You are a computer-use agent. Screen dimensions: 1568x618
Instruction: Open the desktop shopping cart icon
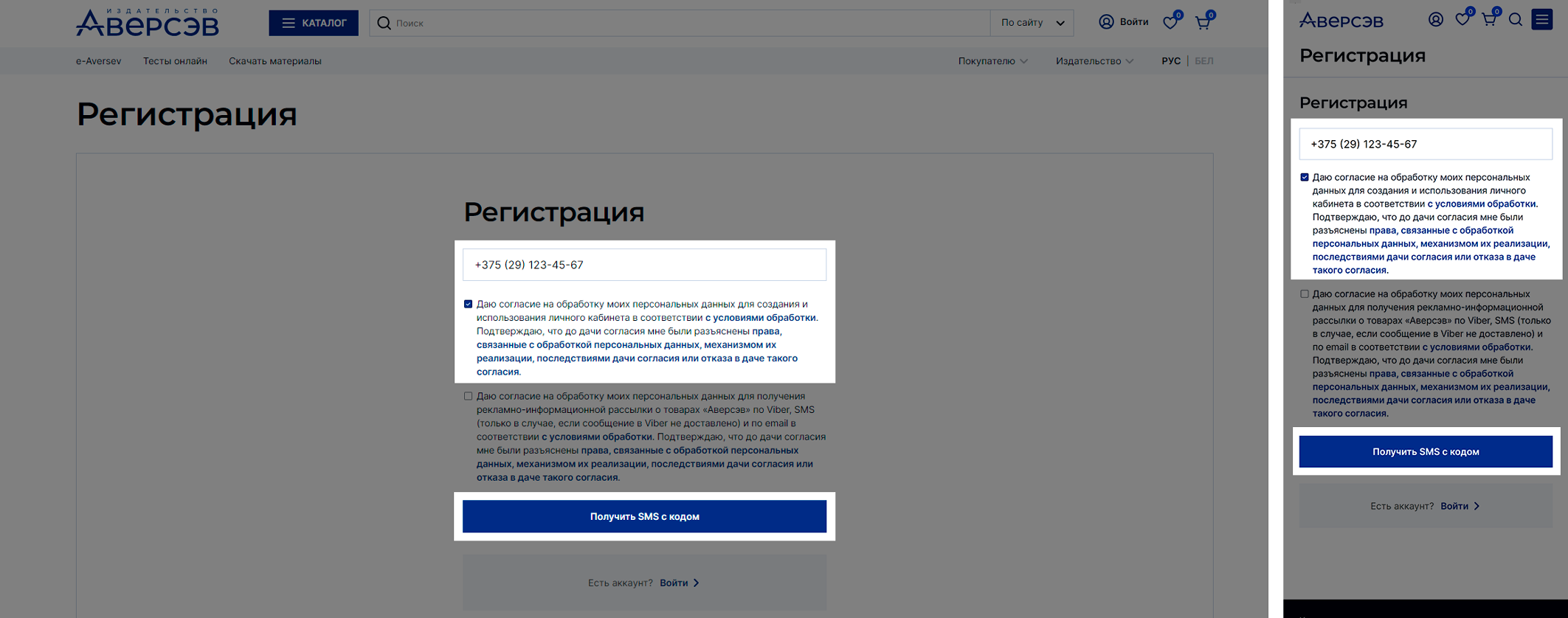tap(1202, 23)
